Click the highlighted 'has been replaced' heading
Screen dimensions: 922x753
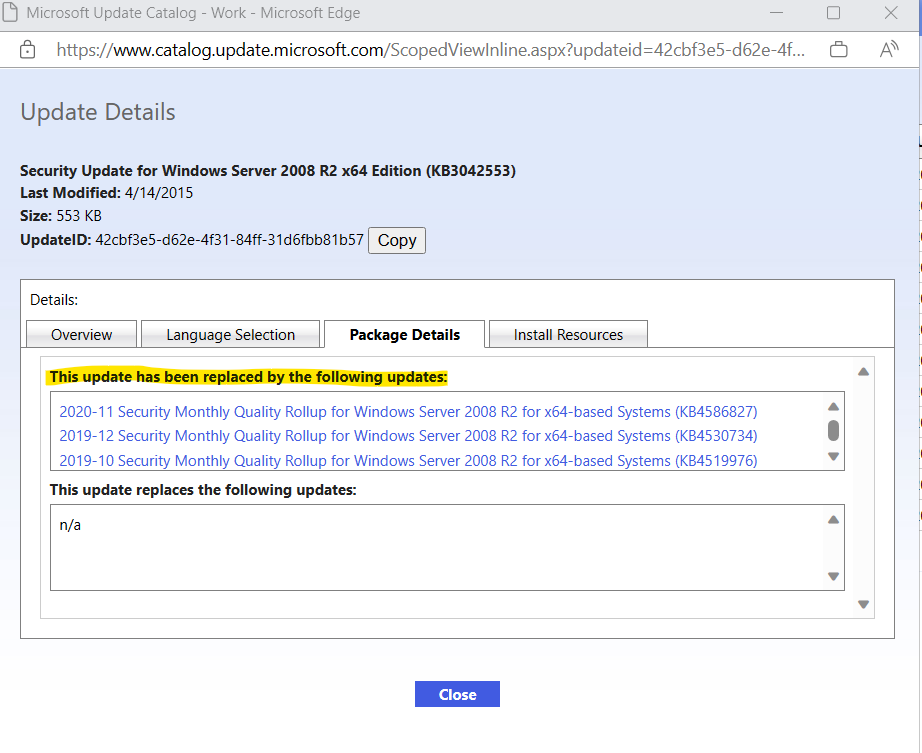coord(248,377)
